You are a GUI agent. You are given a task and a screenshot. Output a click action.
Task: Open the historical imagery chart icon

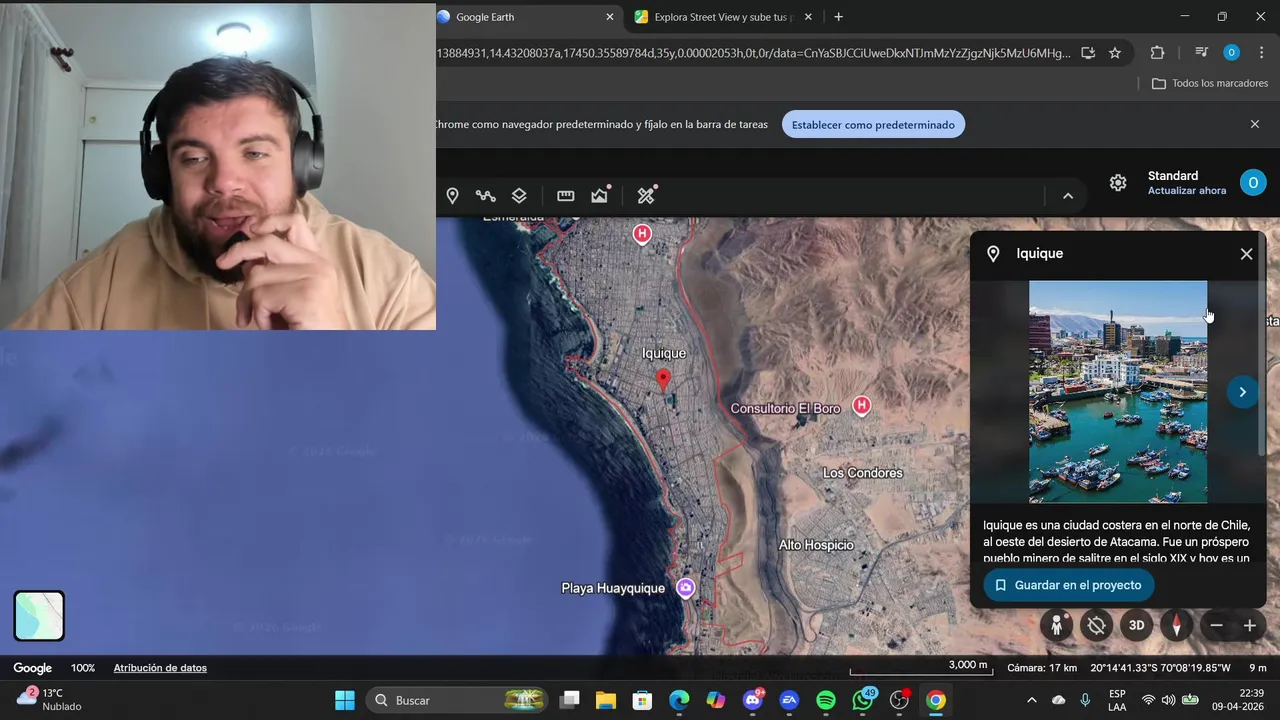point(600,196)
